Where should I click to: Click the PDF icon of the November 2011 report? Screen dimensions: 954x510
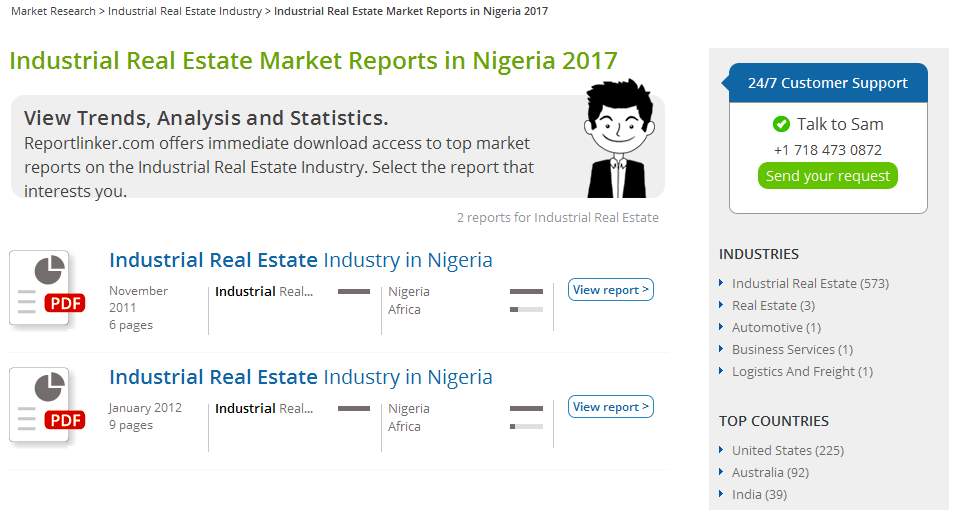tap(47, 288)
